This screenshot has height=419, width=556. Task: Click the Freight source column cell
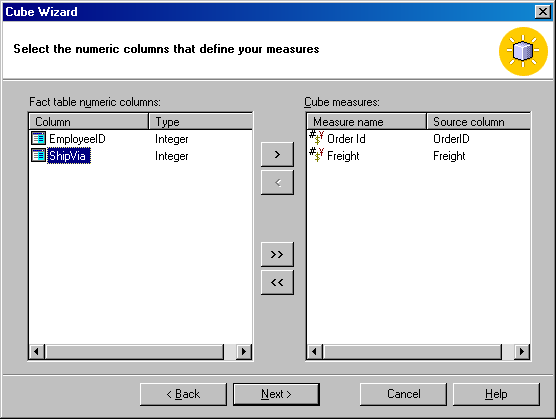(449, 156)
